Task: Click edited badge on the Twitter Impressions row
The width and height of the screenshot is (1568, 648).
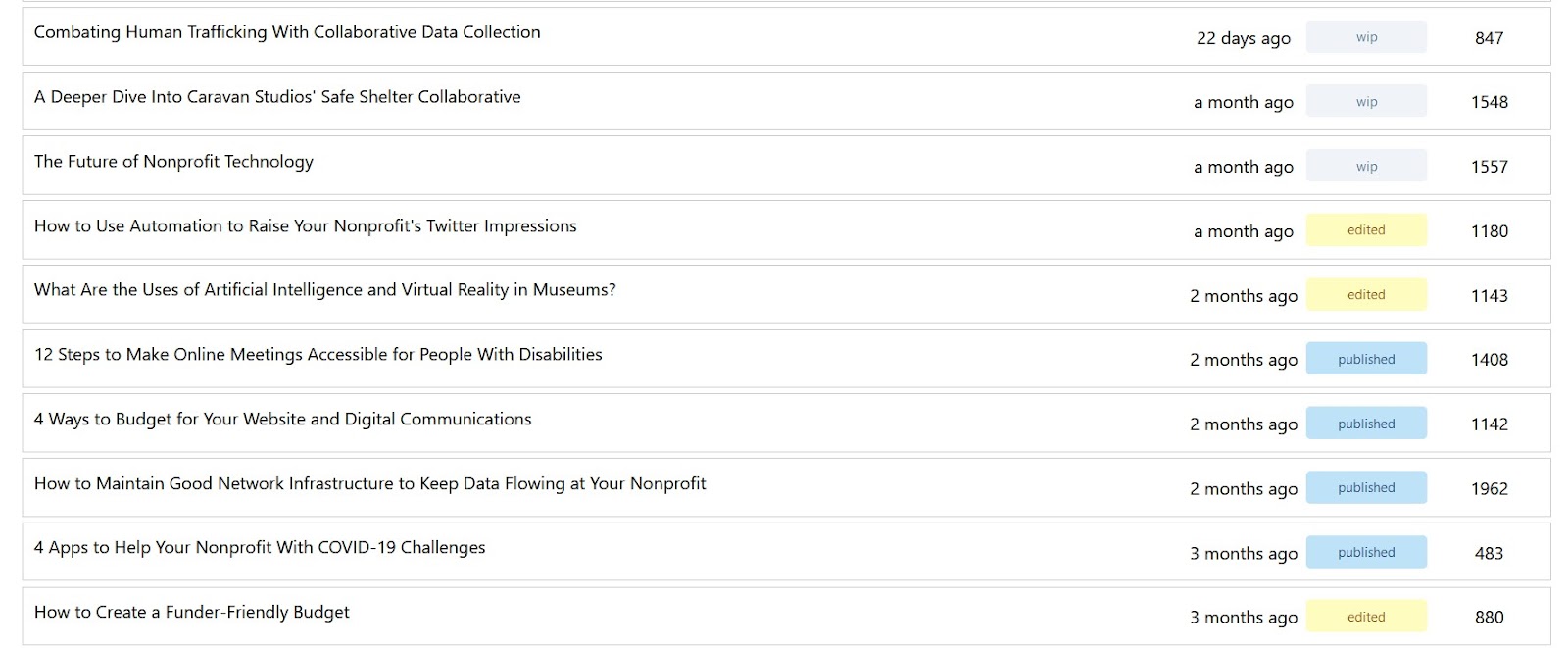Action: point(1366,230)
